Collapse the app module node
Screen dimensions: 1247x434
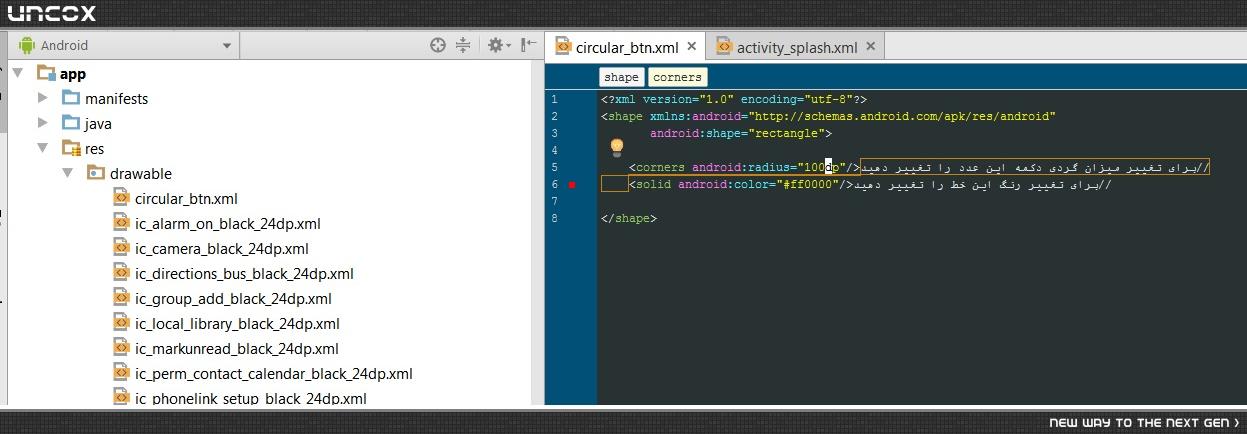(x=18, y=73)
